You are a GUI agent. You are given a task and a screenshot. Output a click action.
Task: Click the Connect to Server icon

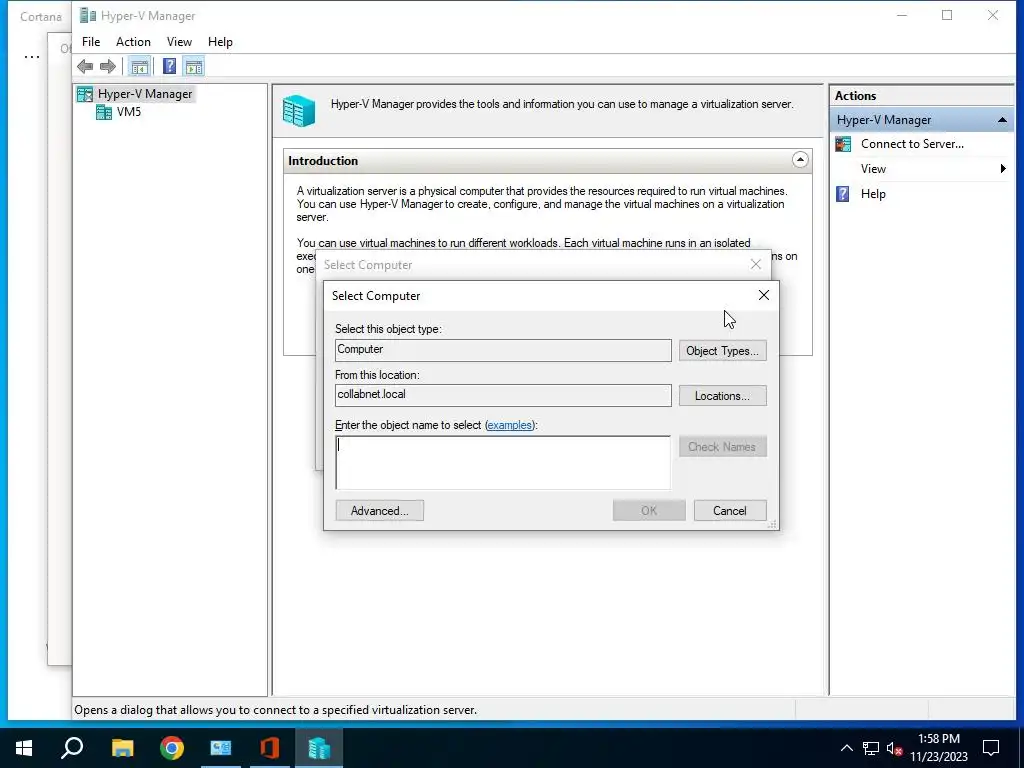click(843, 144)
